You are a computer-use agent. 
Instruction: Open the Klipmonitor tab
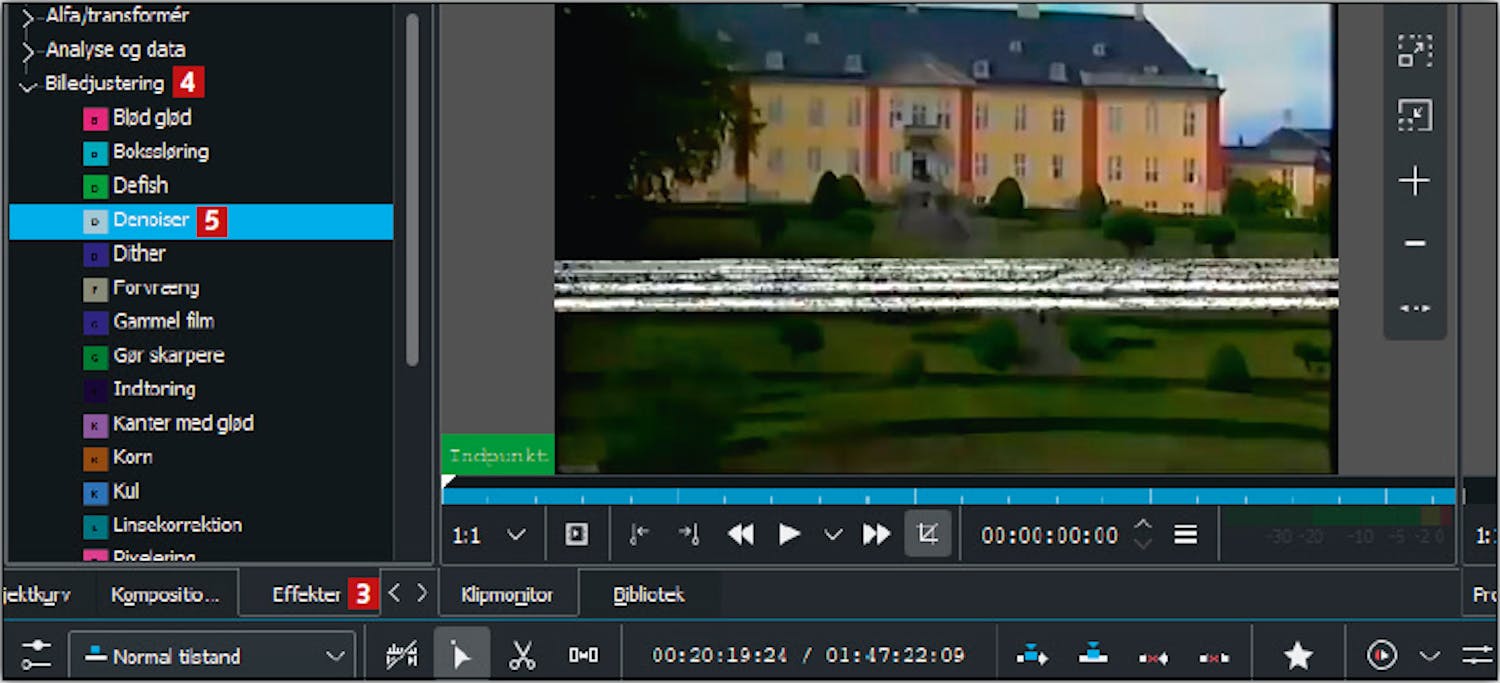coord(507,595)
